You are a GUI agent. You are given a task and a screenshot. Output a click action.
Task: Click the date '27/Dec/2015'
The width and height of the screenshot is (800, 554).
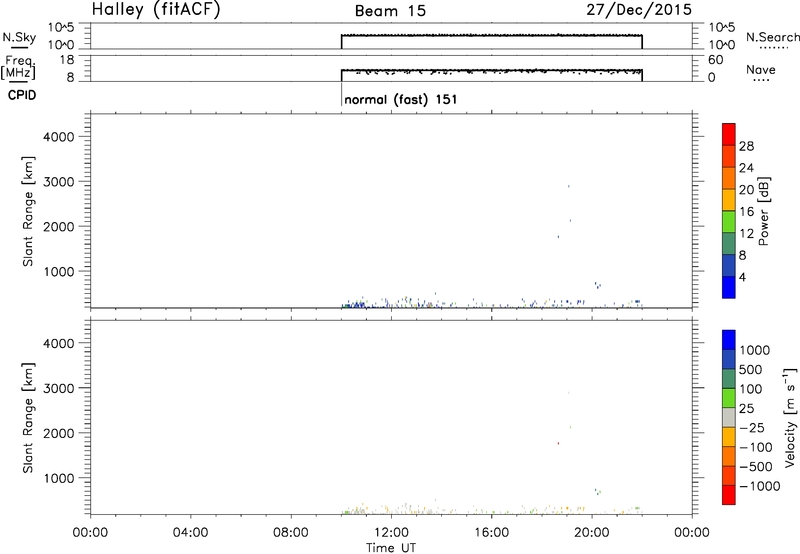[639, 10]
